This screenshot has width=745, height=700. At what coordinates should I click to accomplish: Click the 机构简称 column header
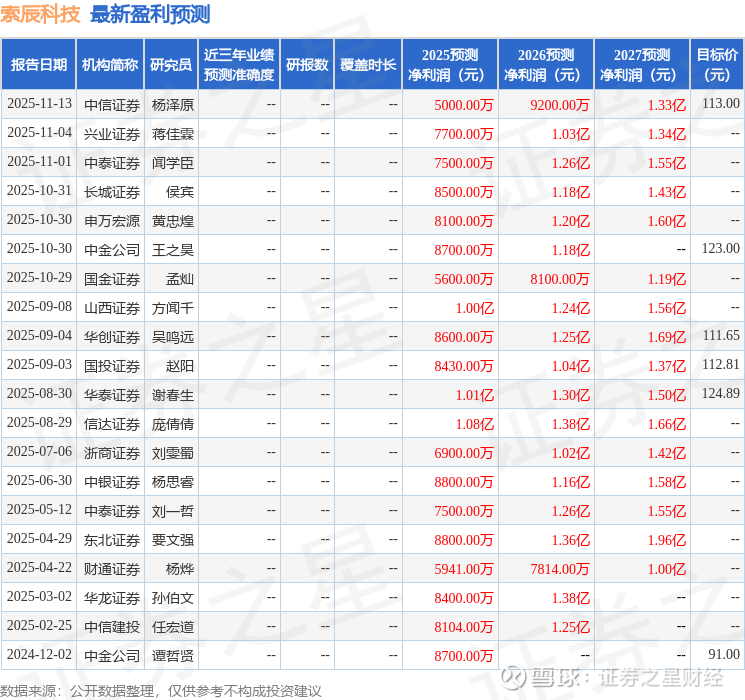coord(110,65)
